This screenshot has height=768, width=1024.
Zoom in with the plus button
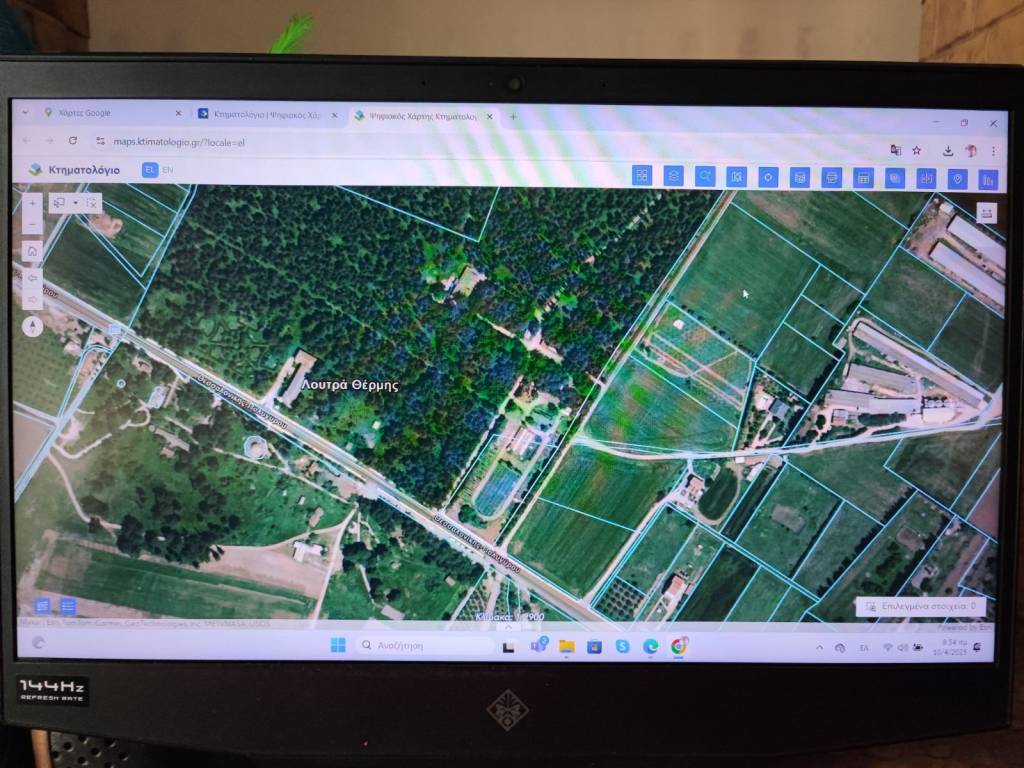coord(32,202)
